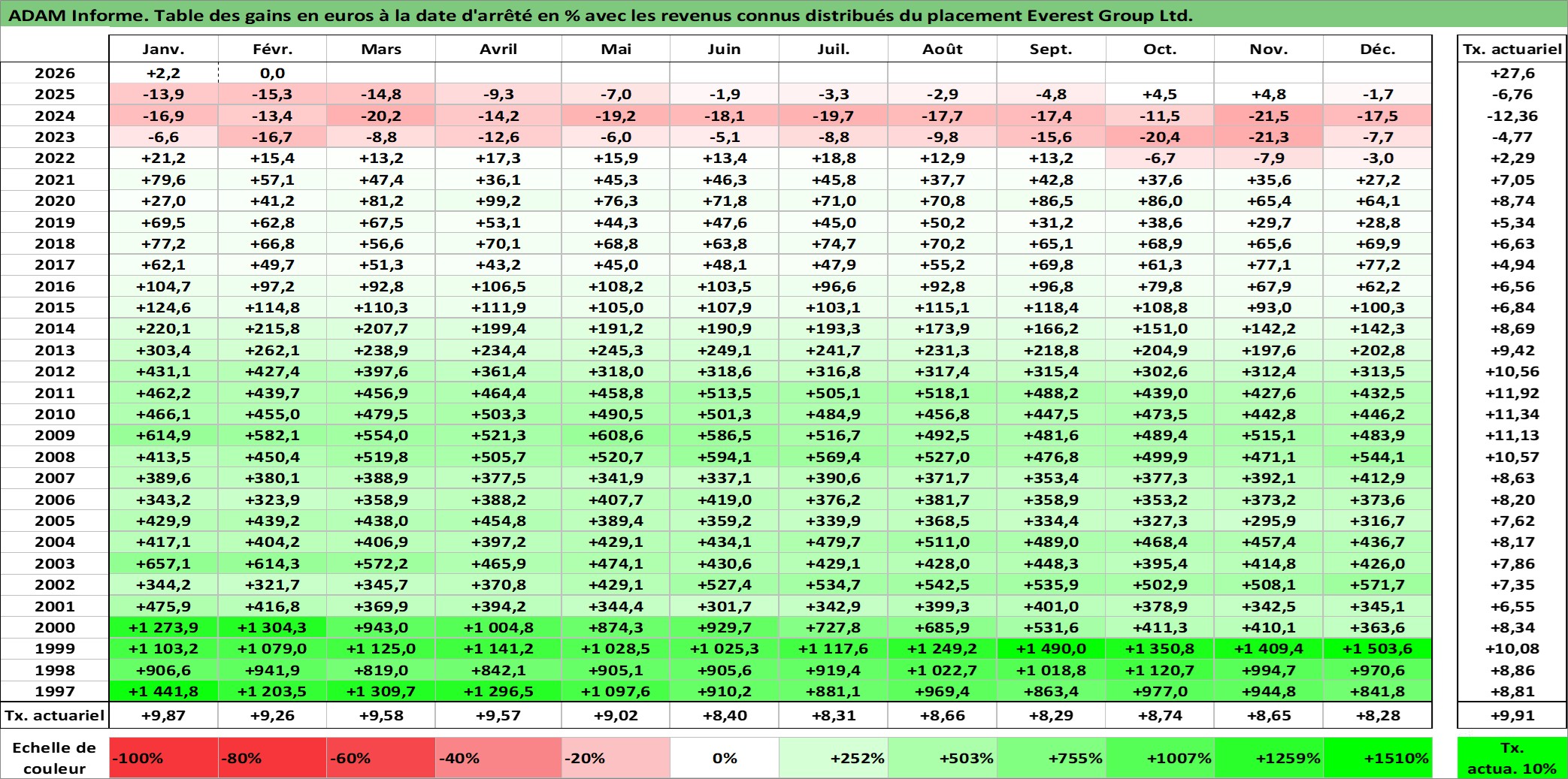Image resolution: width=1568 pixels, height=779 pixels.
Task: Select the '+511,0' August 2004 cell
Action: 943,542
